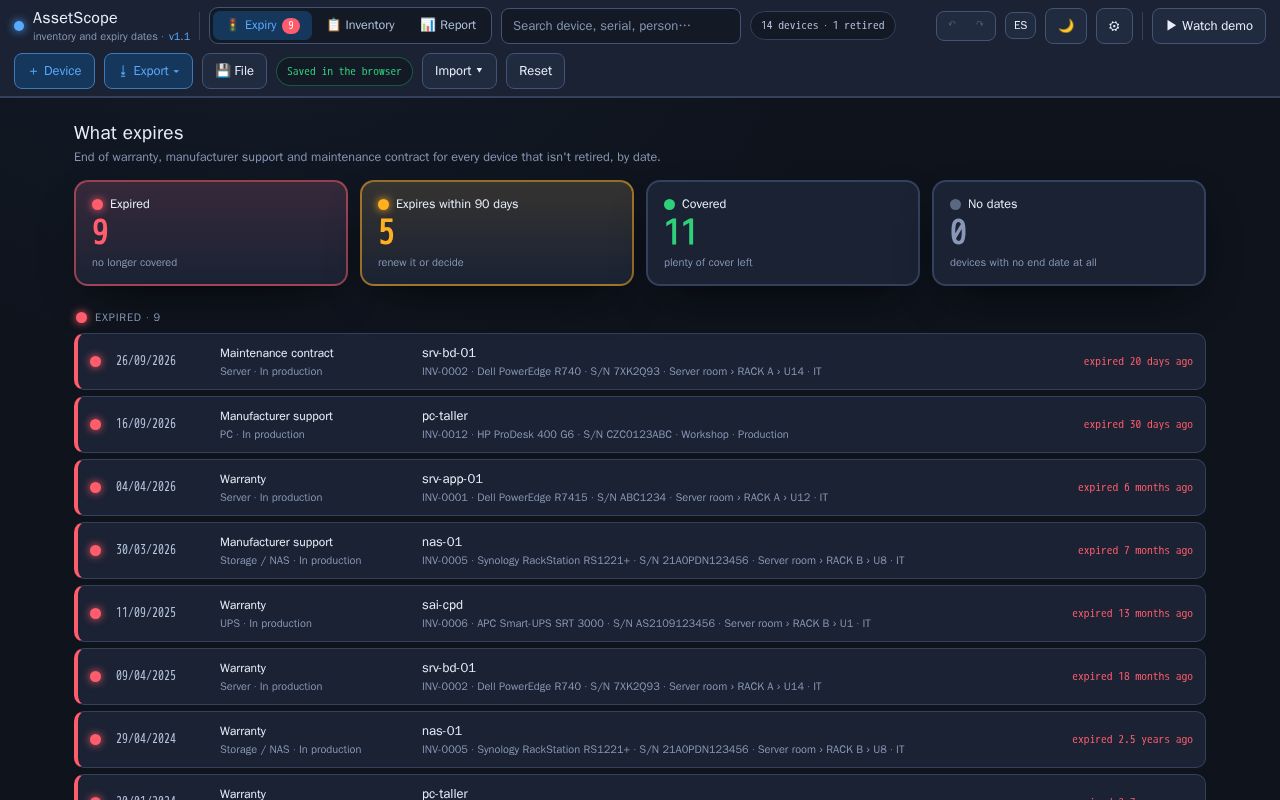Image resolution: width=1280 pixels, height=800 pixels.
Task: Click the Watch demo button
Action: (x=1209, y=26)
